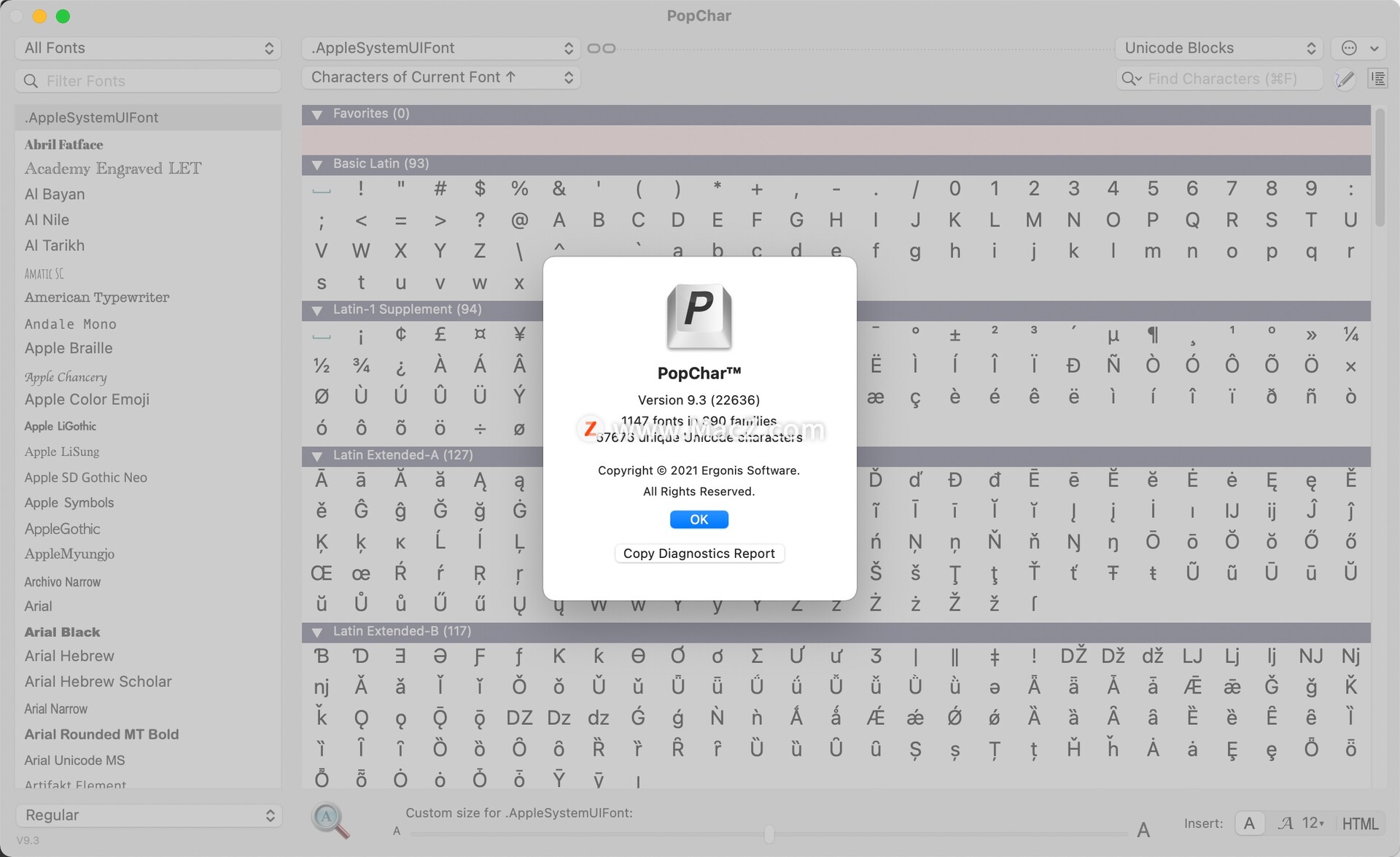Click the hash # character
The height and width of the screenshot is (857, 1400).
pyautogui.click(x=440, y=189)
